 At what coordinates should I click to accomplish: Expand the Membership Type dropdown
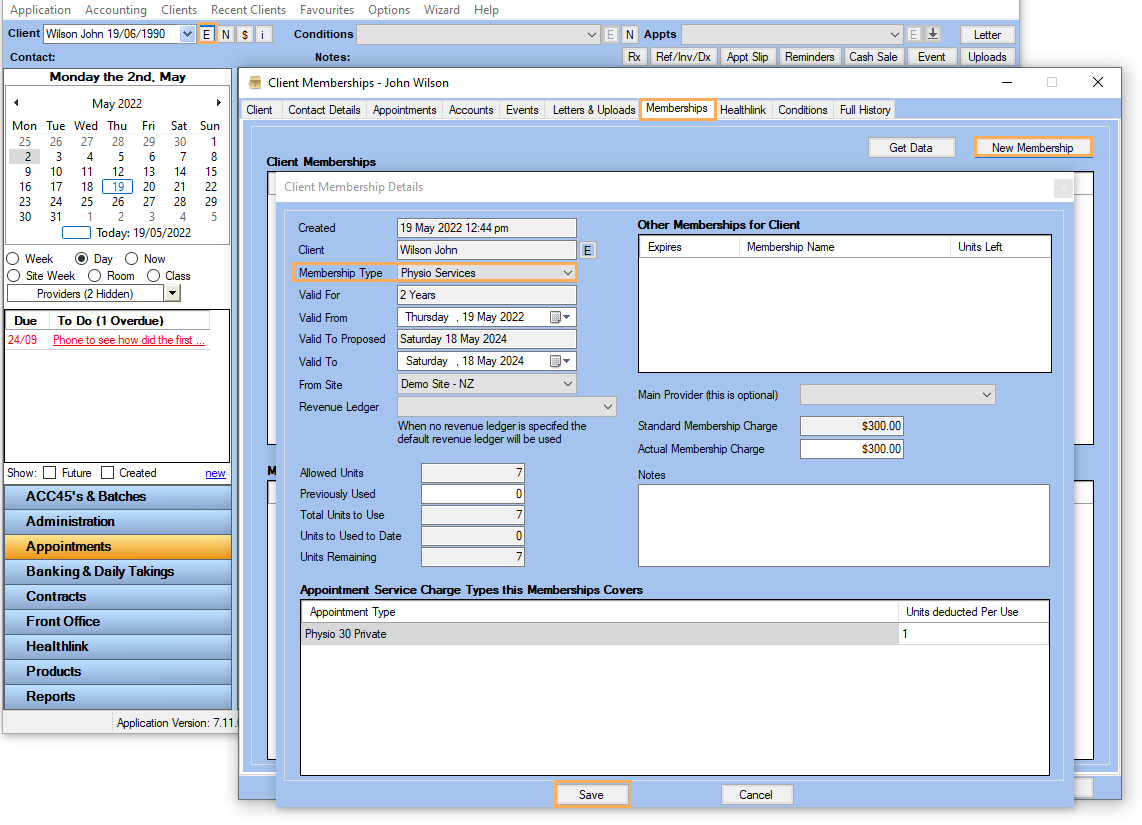(567, 273)
